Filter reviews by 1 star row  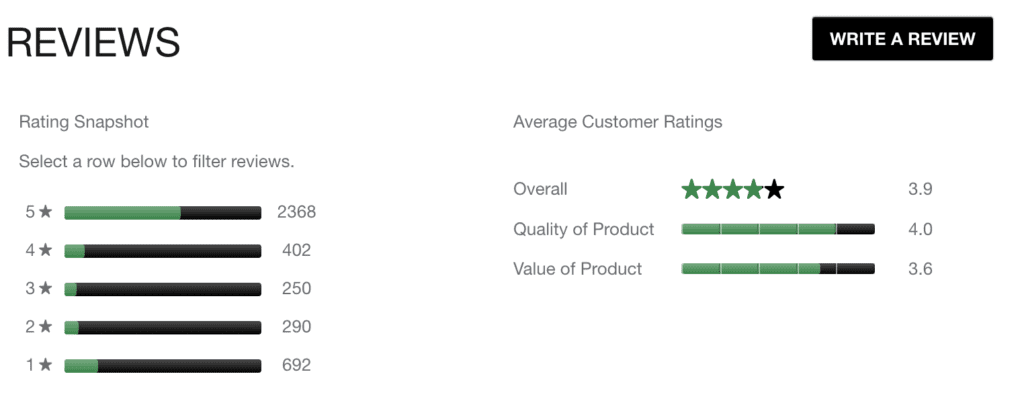170,365
